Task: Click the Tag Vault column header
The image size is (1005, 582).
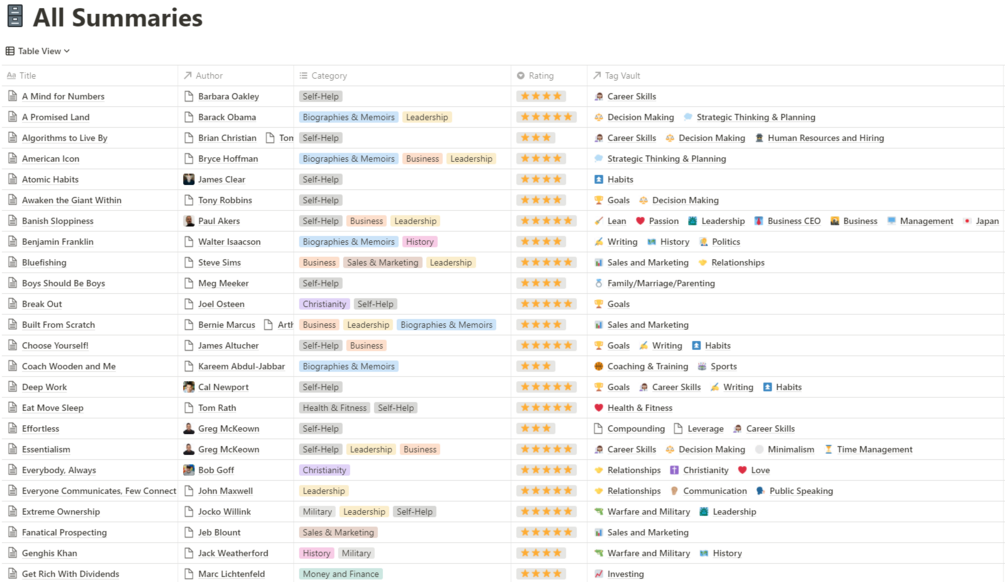Action: click(617, 76)
